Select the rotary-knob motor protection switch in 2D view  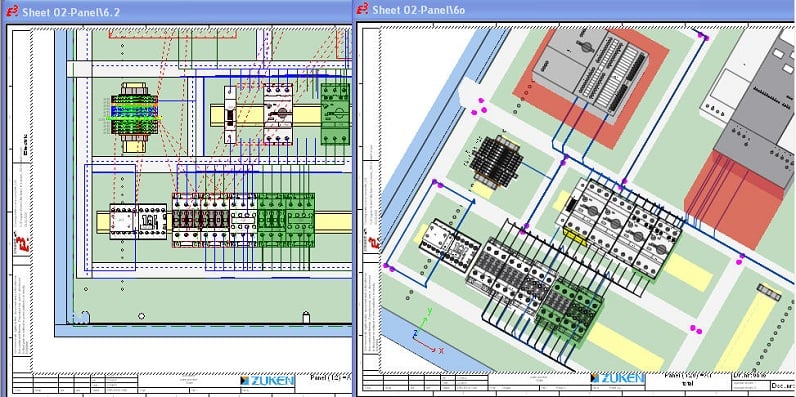[278, 114]
